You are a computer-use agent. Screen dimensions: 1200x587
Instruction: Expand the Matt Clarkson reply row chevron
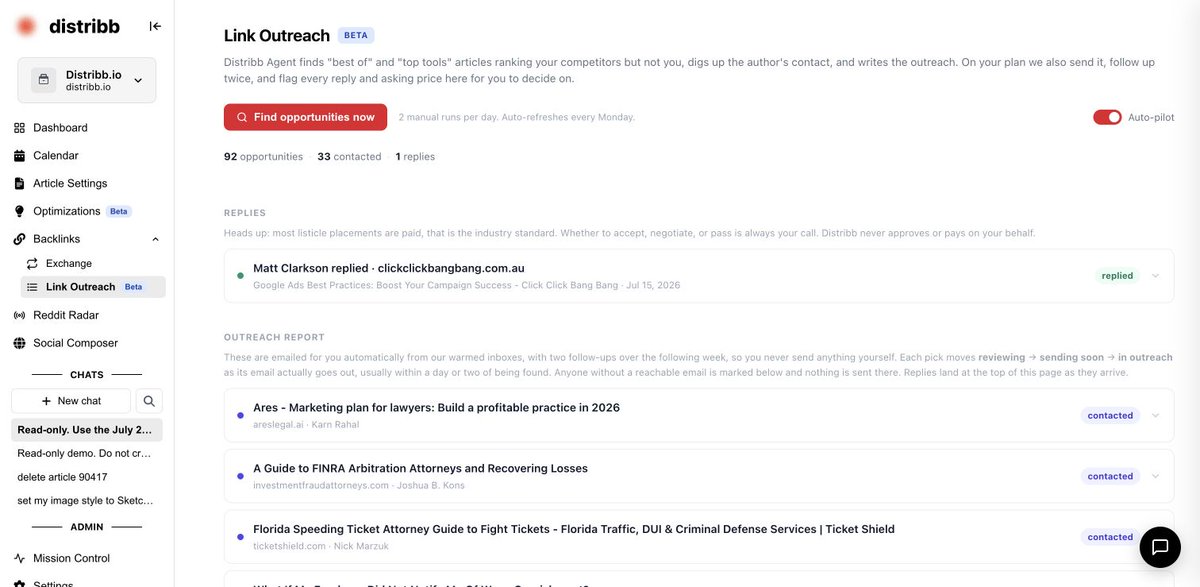pos(1156,276)
